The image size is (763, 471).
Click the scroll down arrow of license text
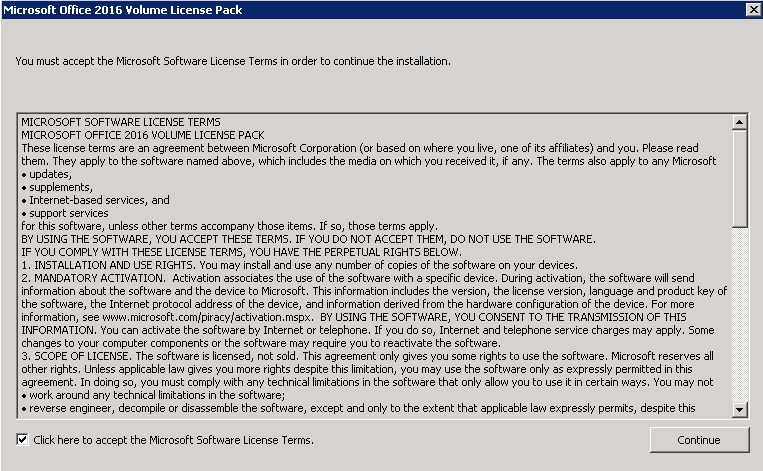740,409
